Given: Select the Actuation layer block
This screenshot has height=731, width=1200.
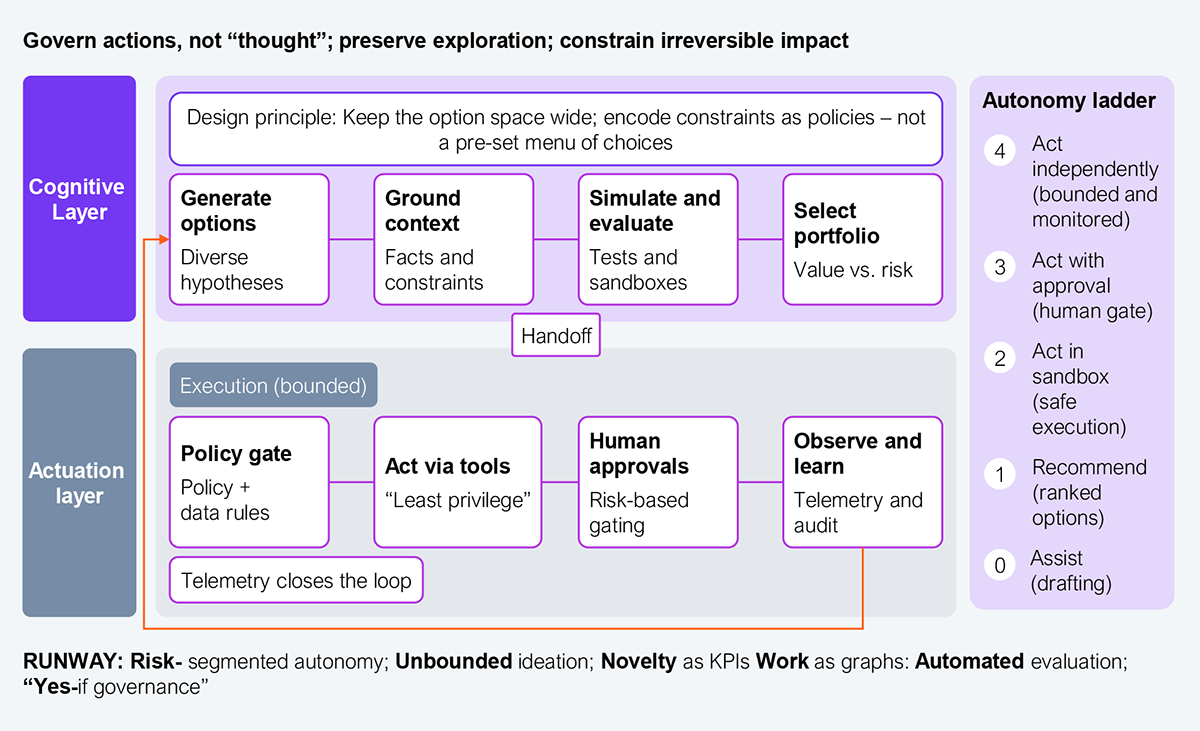Looking at the screenshot, I should tap(79, 482).
